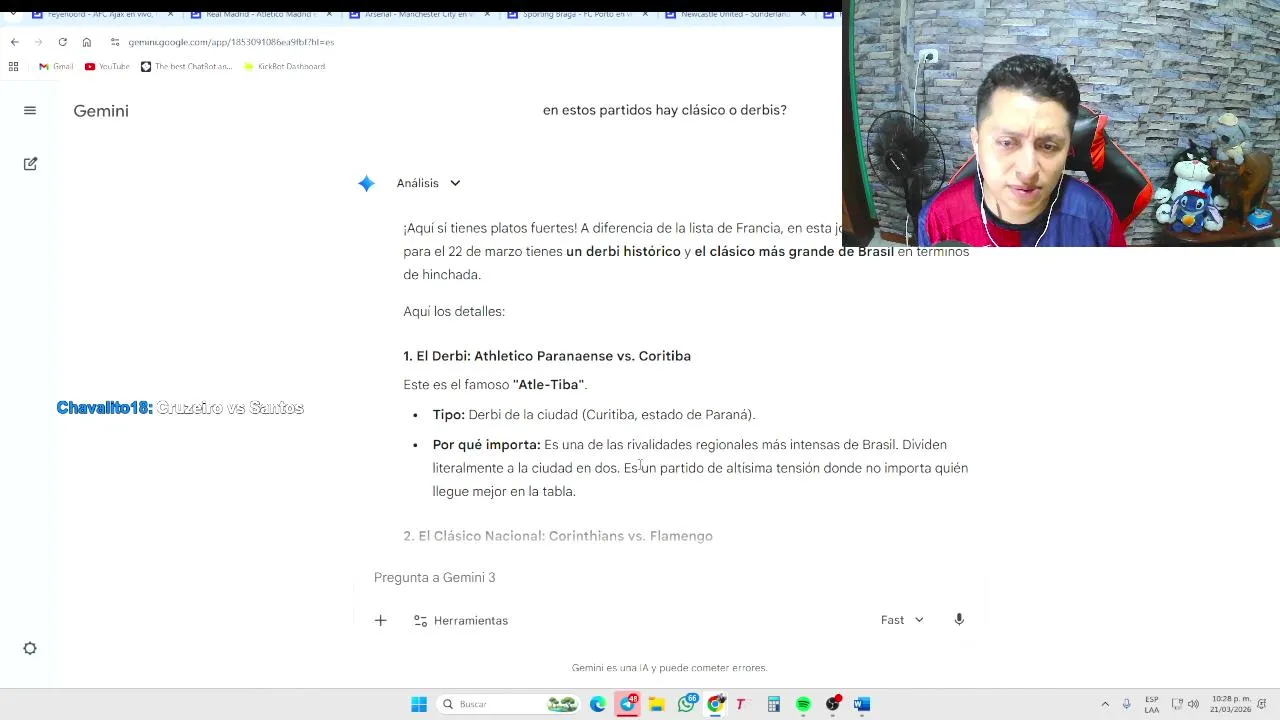Screen dimensions: 1280x720
Task: Click heading '1. El Derbi: Athletico Paranaense vs. Coritiba'
Action: click(x=547, y=356)
